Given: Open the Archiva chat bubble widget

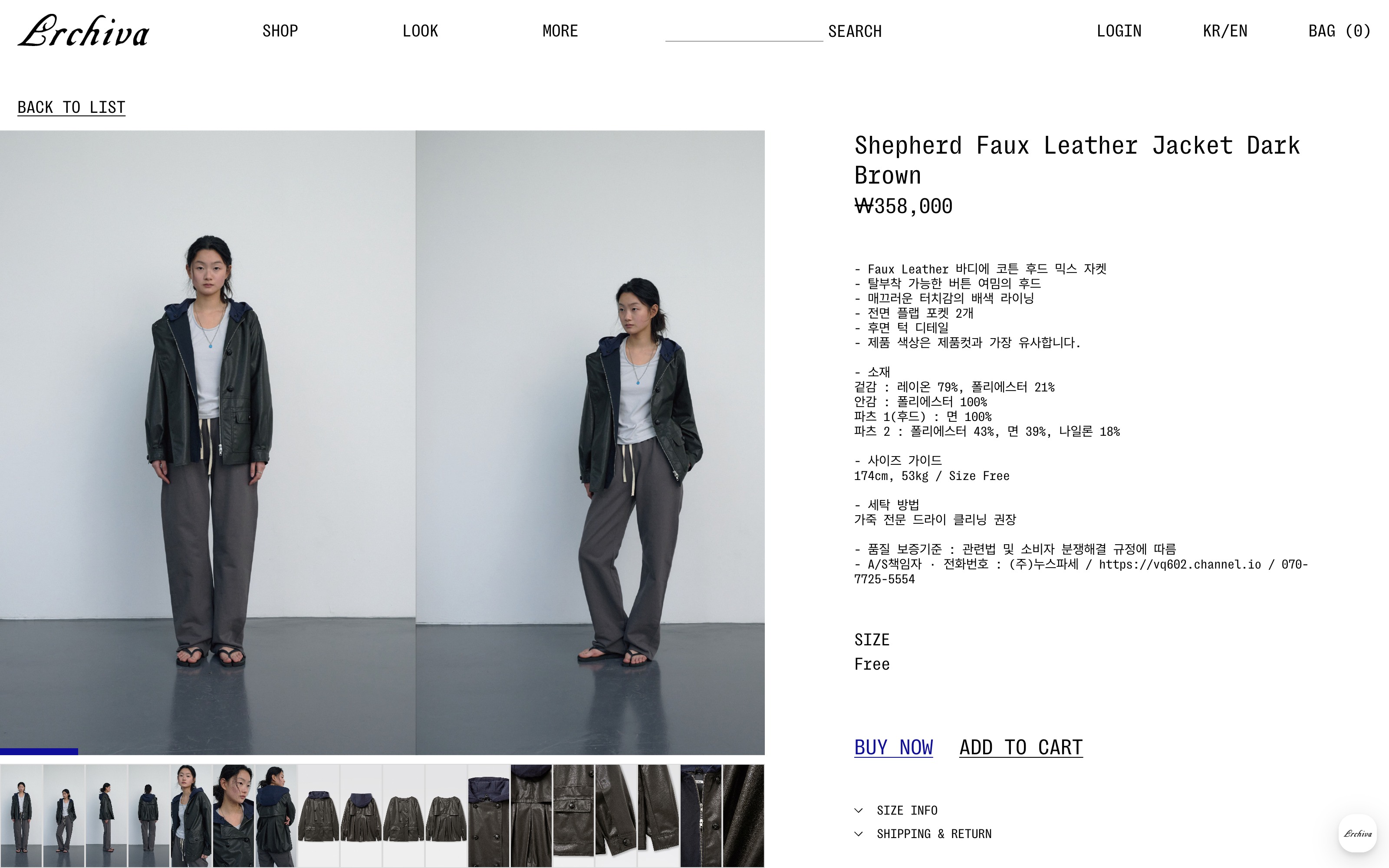Looking at the screenshot, I should coord(1357,834).
